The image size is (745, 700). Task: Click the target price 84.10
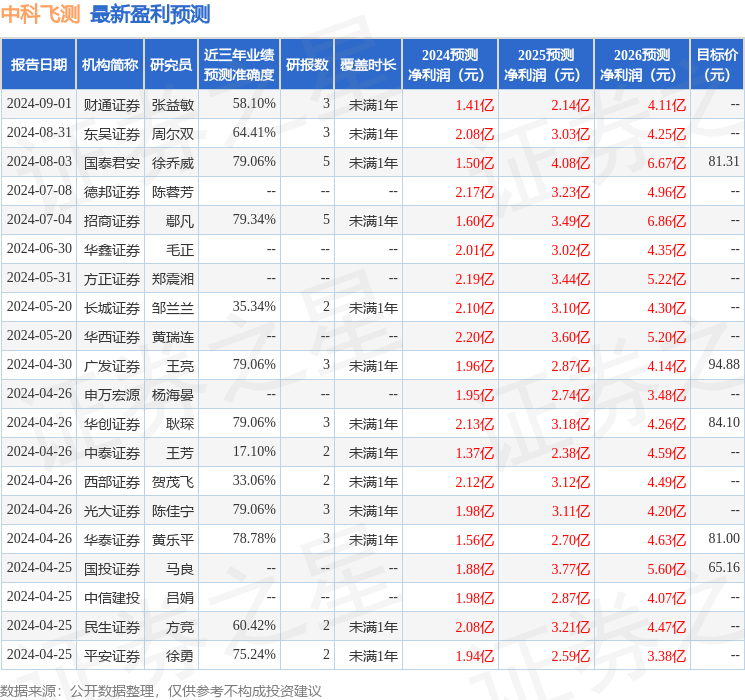pyautogui.click(x=724, y=422)
